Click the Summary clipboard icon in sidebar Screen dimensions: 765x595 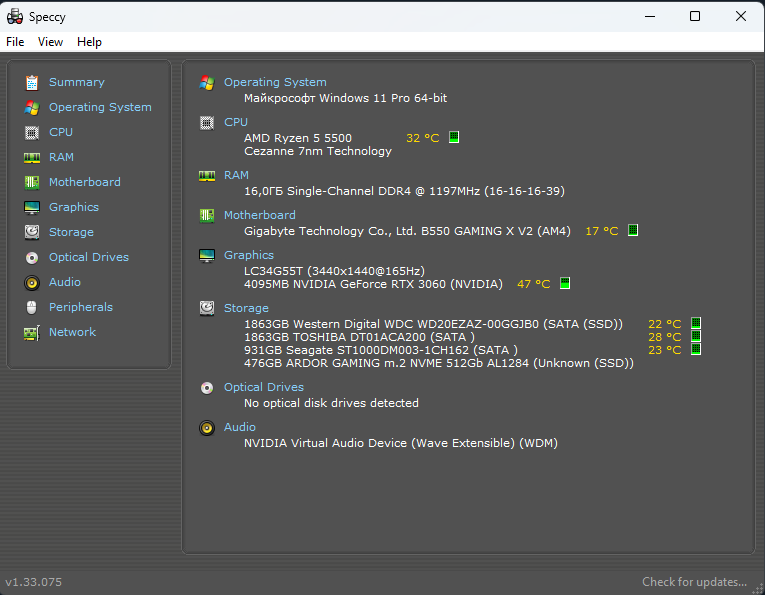[x=32, y=82]
